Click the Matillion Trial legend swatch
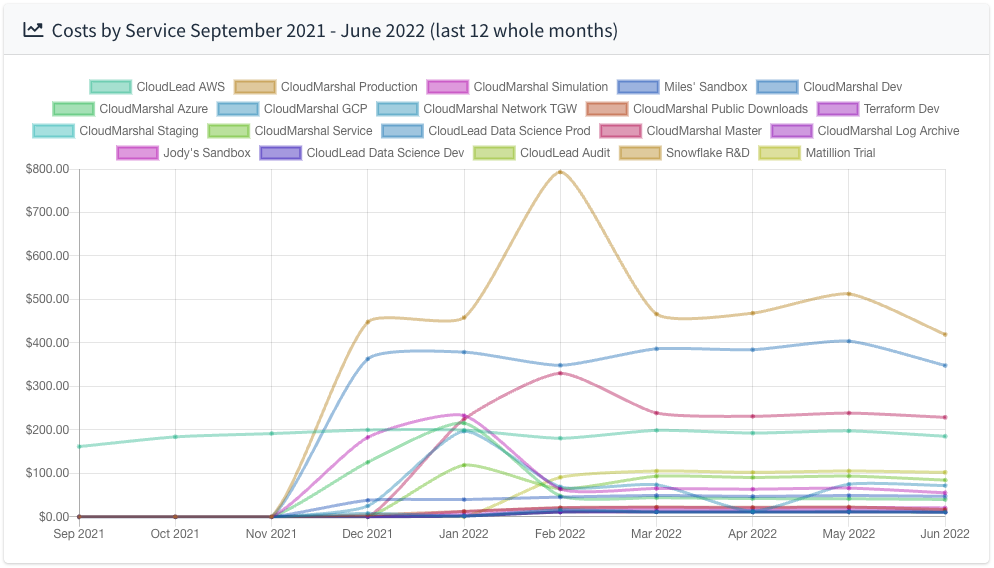The height and width of the screenshot is (568, 994). [779, 153]
